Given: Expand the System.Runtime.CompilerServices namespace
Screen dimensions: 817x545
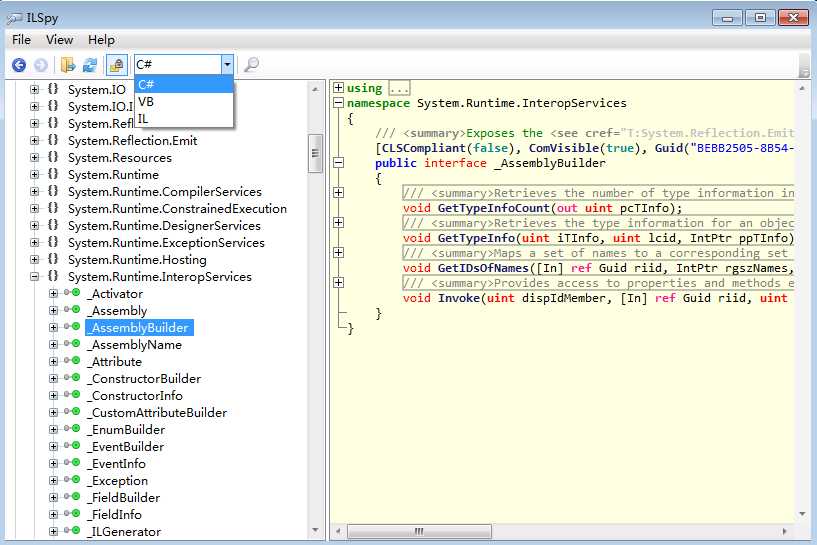Looking at the screenshot, I should tap(34, 192).
